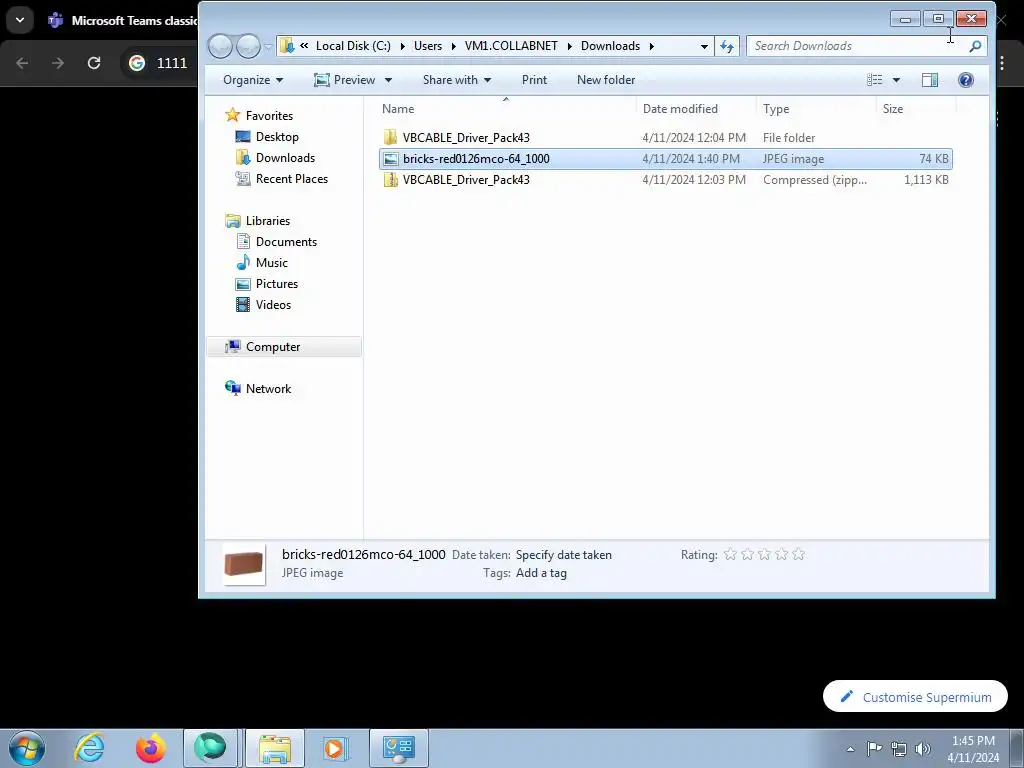Show hidden system tray icons
The image size is (1024, 768).
click(850, 749)
